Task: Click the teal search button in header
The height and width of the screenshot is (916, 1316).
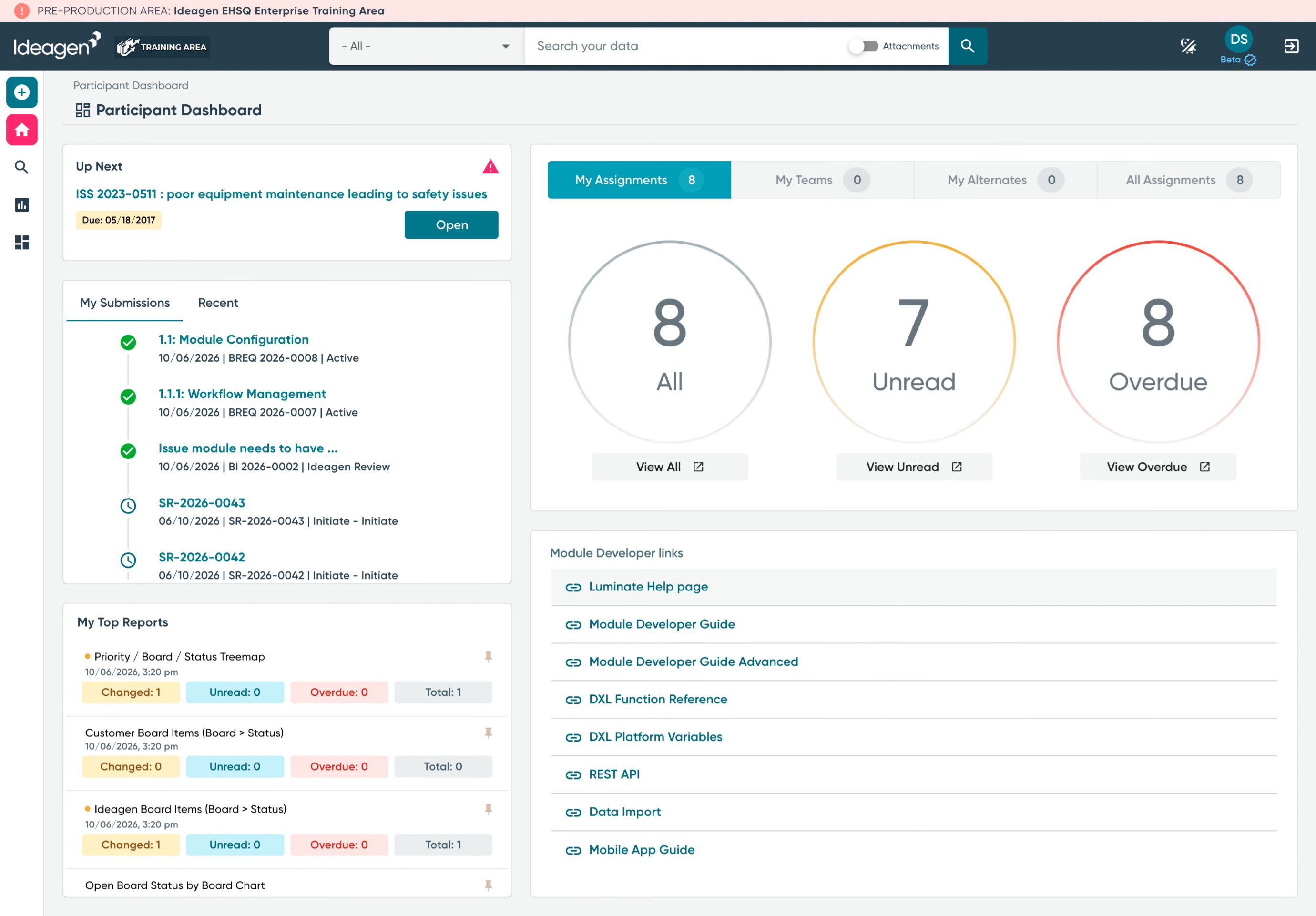Action: click(x=968, y=46)
